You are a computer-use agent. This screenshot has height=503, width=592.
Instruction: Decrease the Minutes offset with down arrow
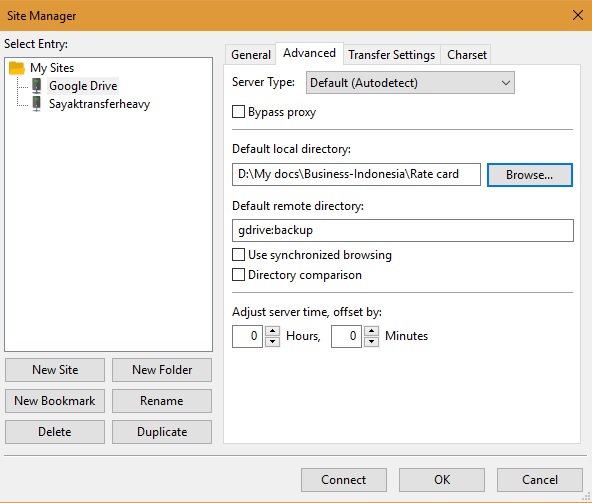click(372, 342)
